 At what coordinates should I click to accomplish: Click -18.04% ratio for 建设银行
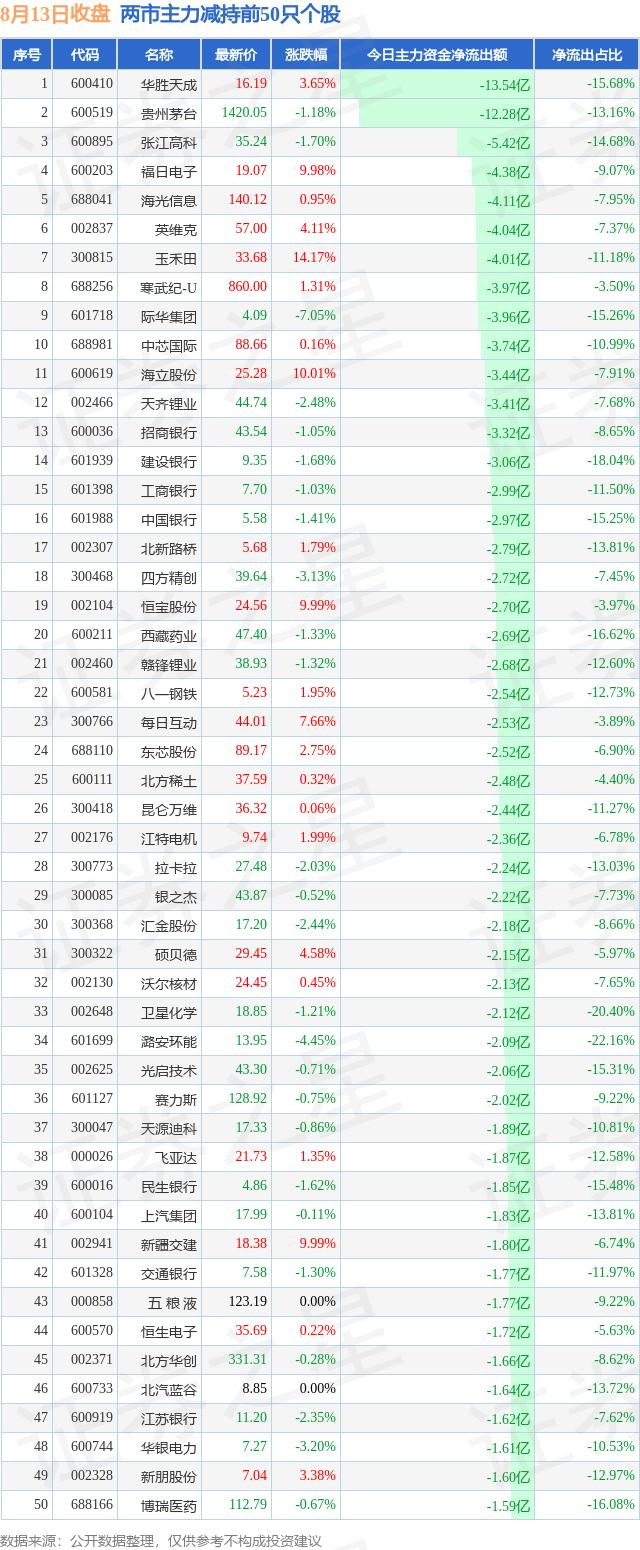(x=610, y=461)
